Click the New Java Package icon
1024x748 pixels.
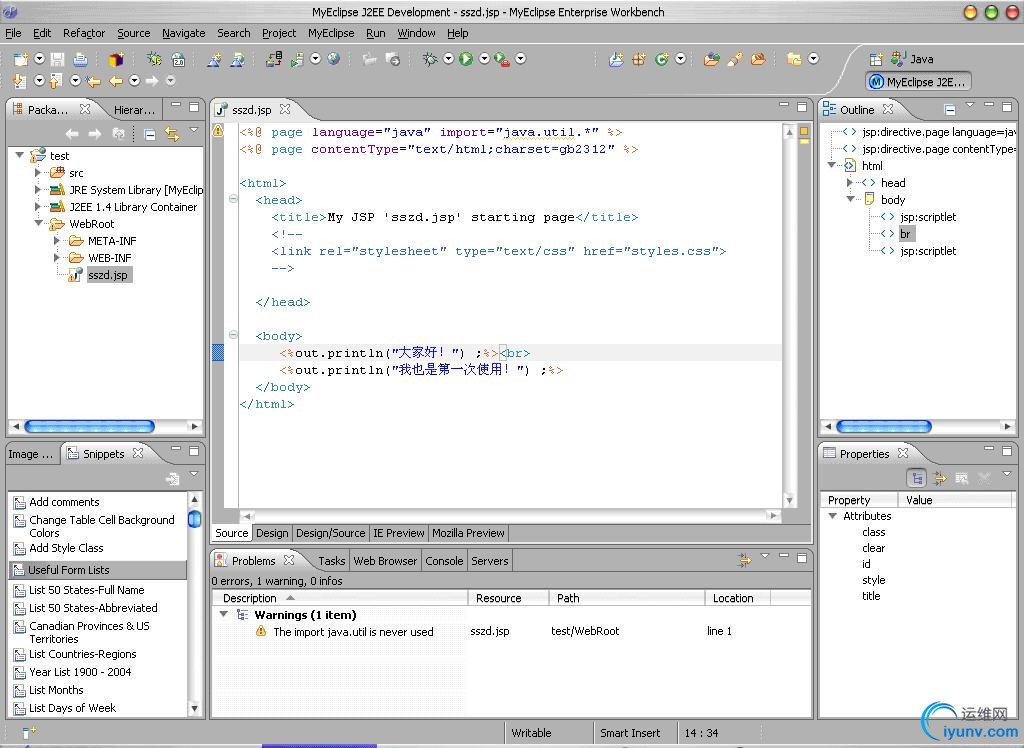tap(639, 59)
